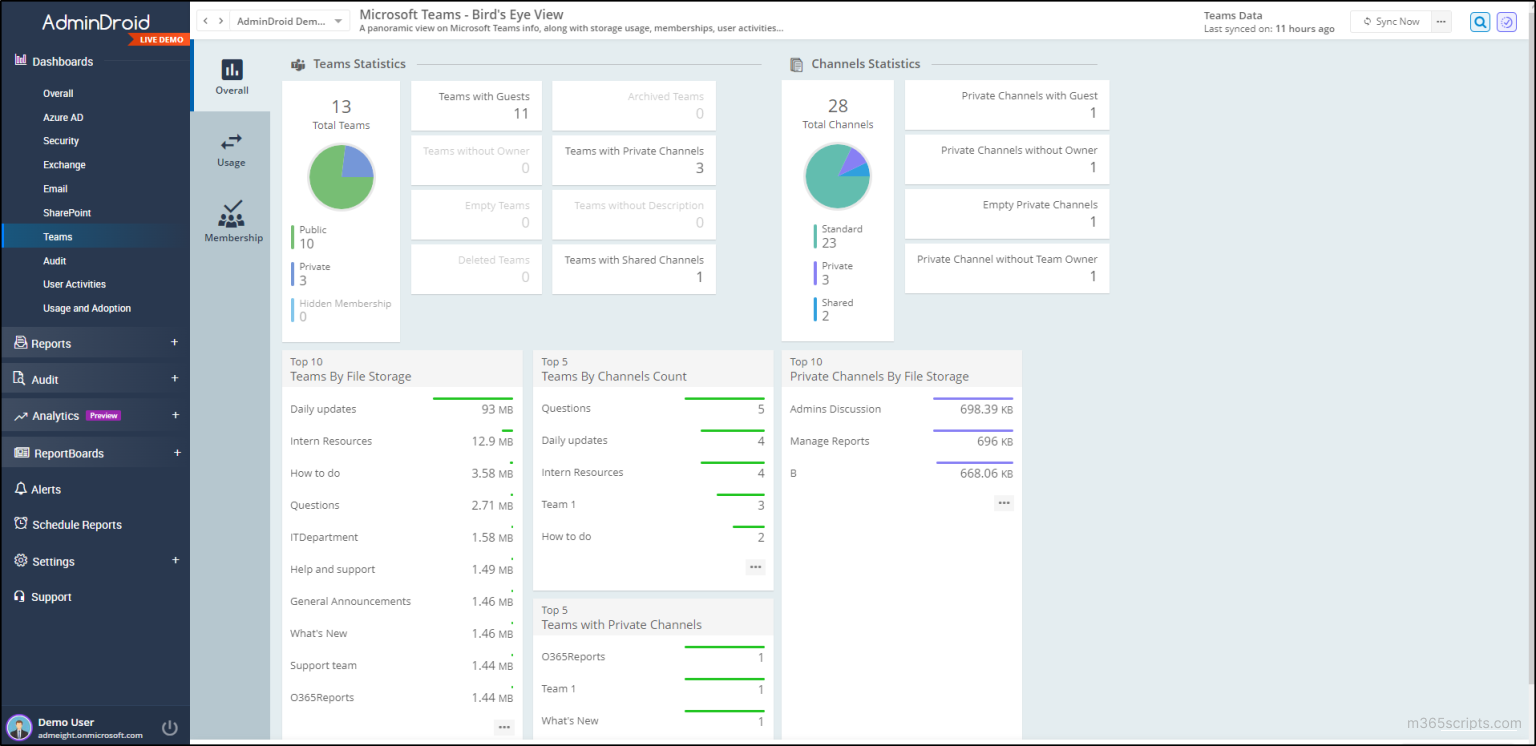Expand the Settings section in sidebar

tap(176, 561)
